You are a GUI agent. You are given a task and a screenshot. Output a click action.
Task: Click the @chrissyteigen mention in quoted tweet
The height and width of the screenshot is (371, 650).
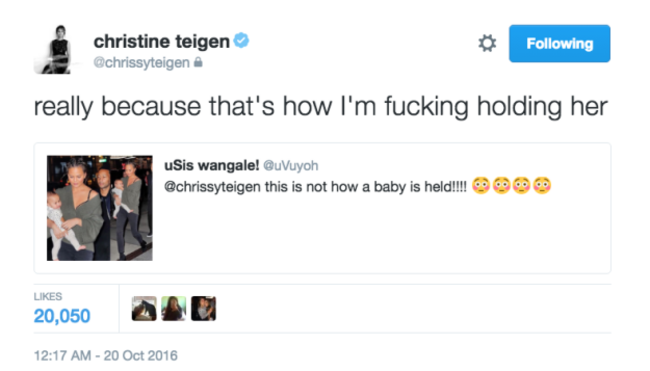click(x=212, y=187)
